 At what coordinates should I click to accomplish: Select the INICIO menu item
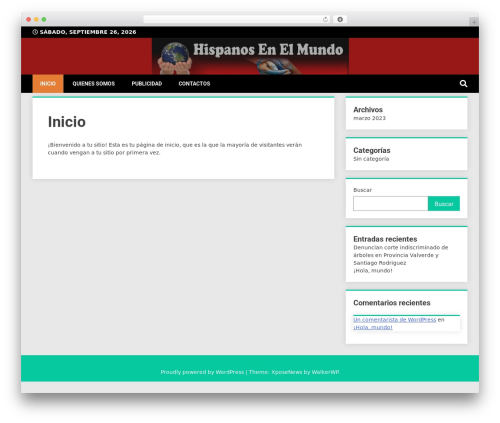click(x=48, y=84)
